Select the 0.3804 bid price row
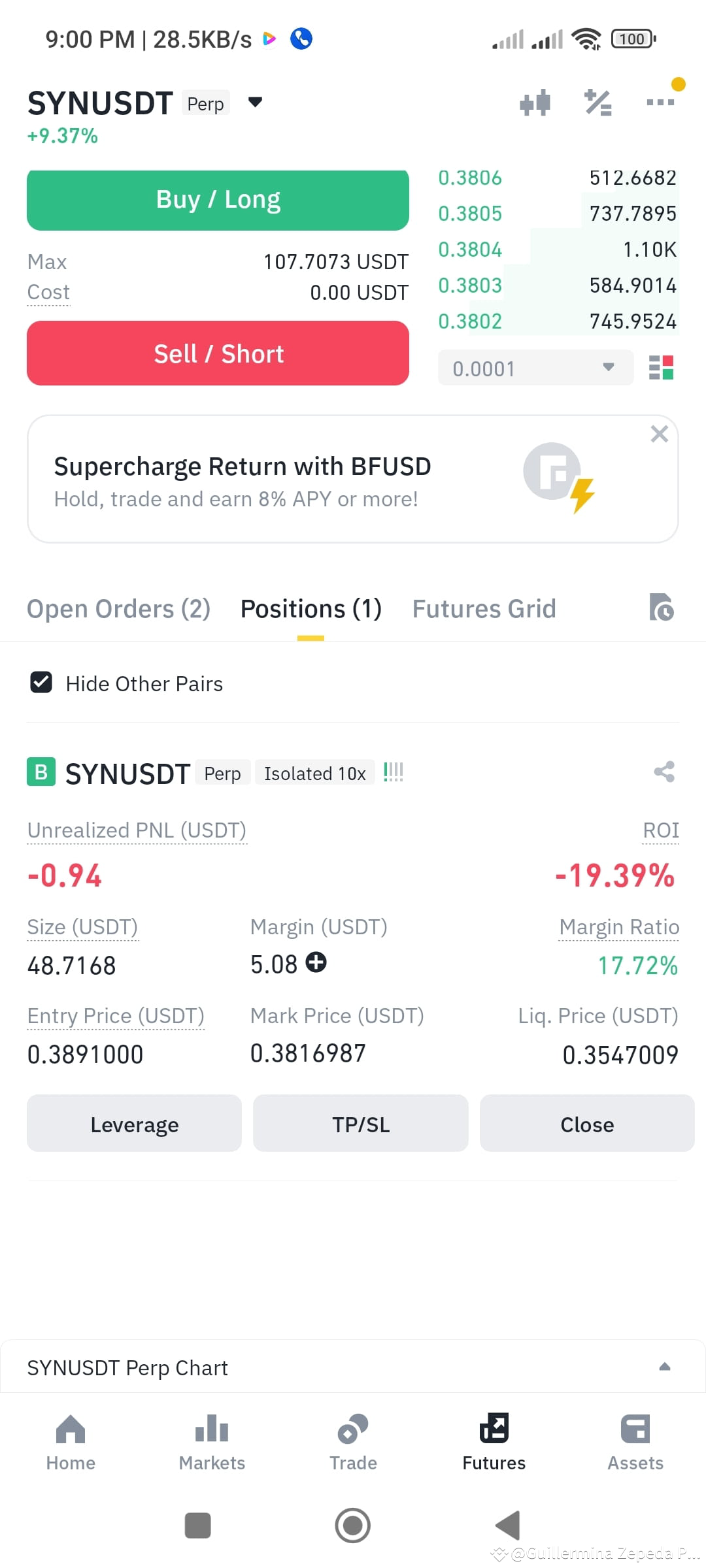Viewport: 706px width, 1568px height. [x=558, y=249]
